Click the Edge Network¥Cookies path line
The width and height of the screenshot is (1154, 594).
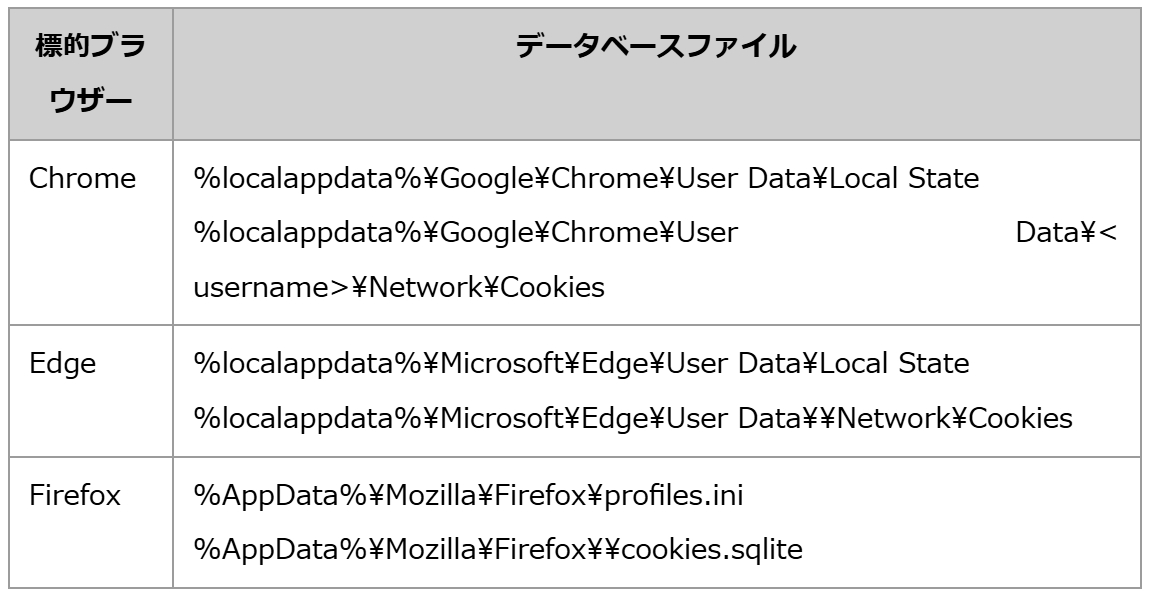(633, 418)
